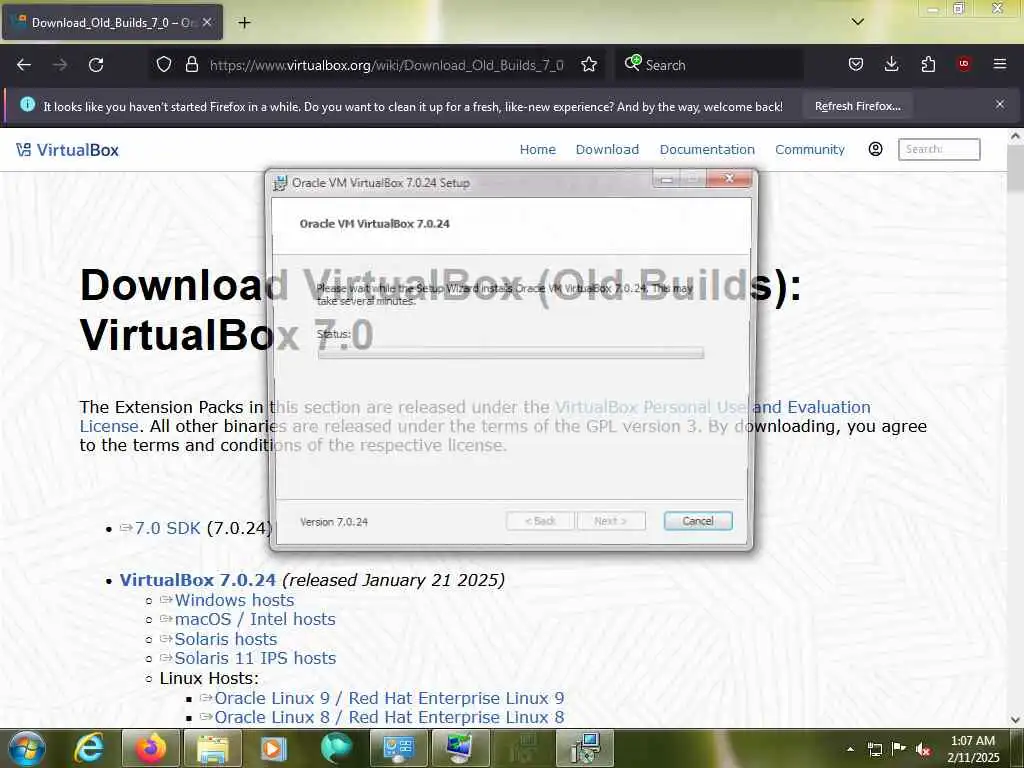
Task: Open Oracle Linux 8 / Red Hat Enterprise Linux 8
Action: point(389,717)
